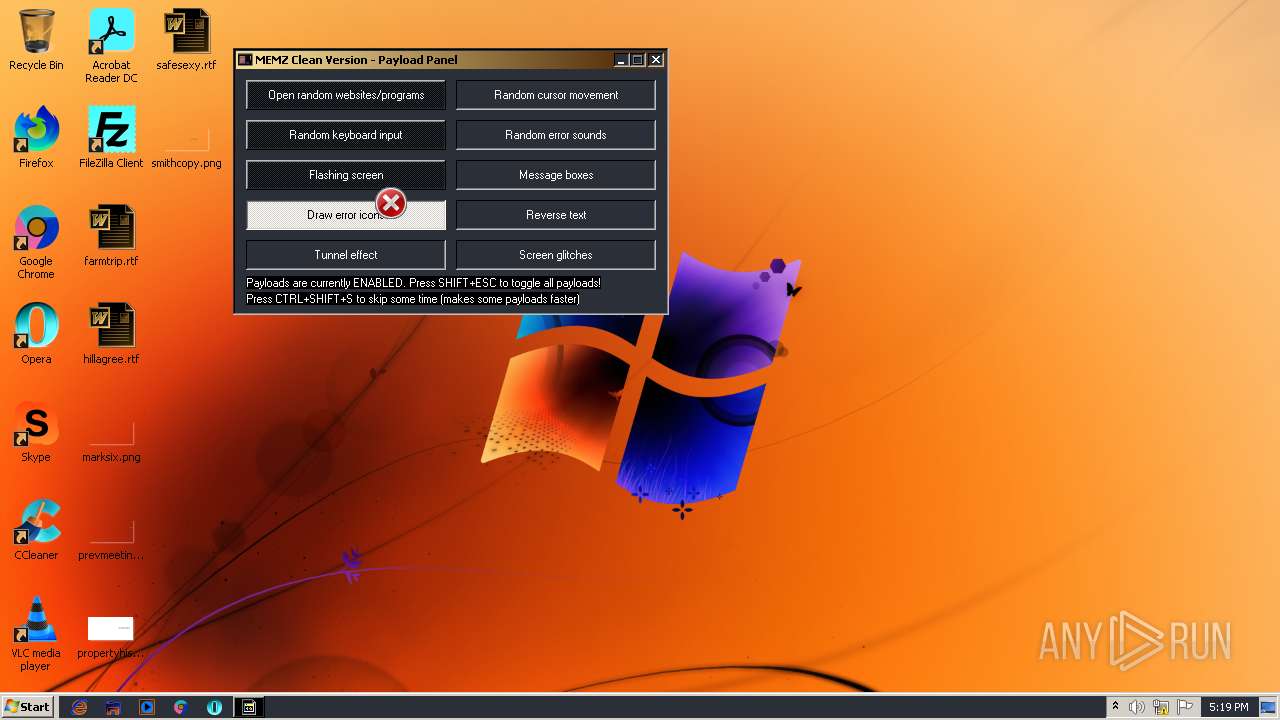Select the hillagree.rtf document icon

111,334
